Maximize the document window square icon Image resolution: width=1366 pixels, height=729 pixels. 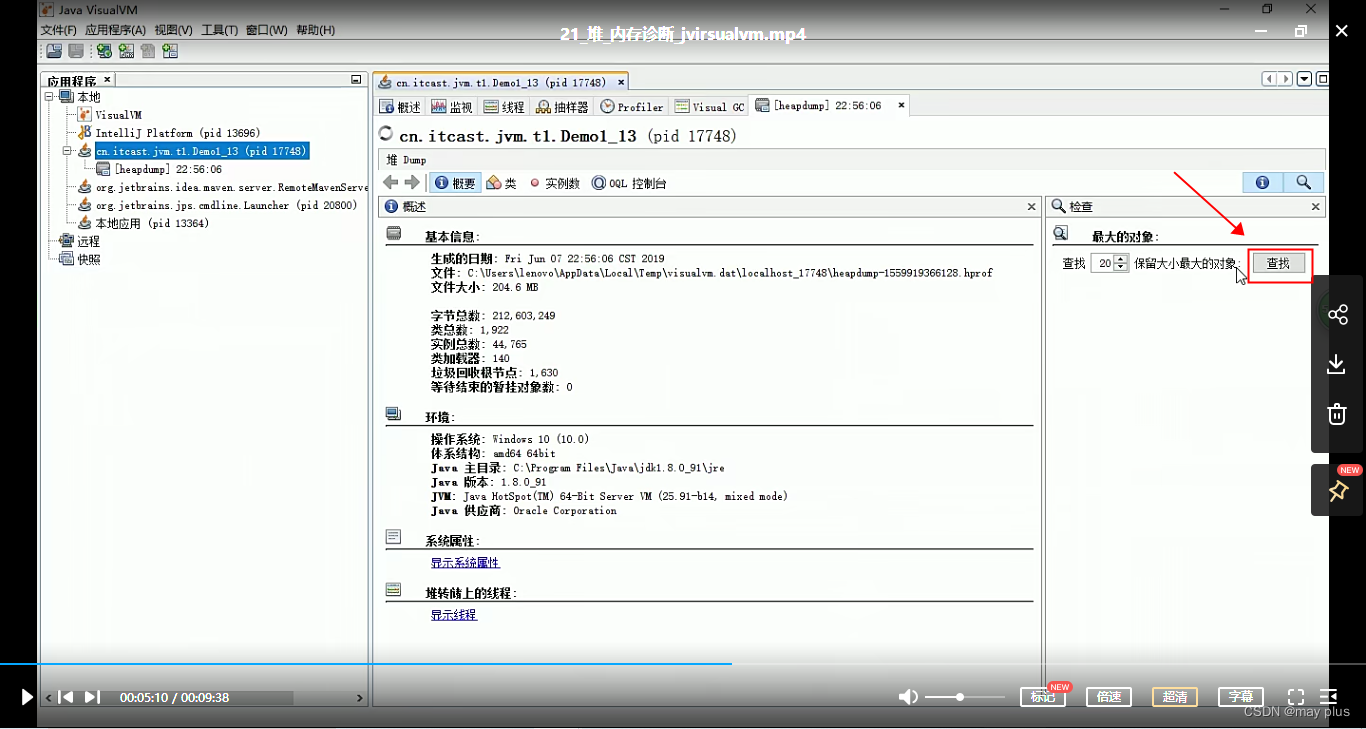1322,79
